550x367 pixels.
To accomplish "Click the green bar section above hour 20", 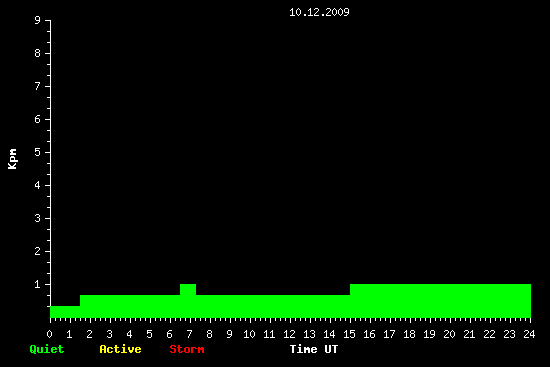I will pyautogui.click(x=450, y=301).
